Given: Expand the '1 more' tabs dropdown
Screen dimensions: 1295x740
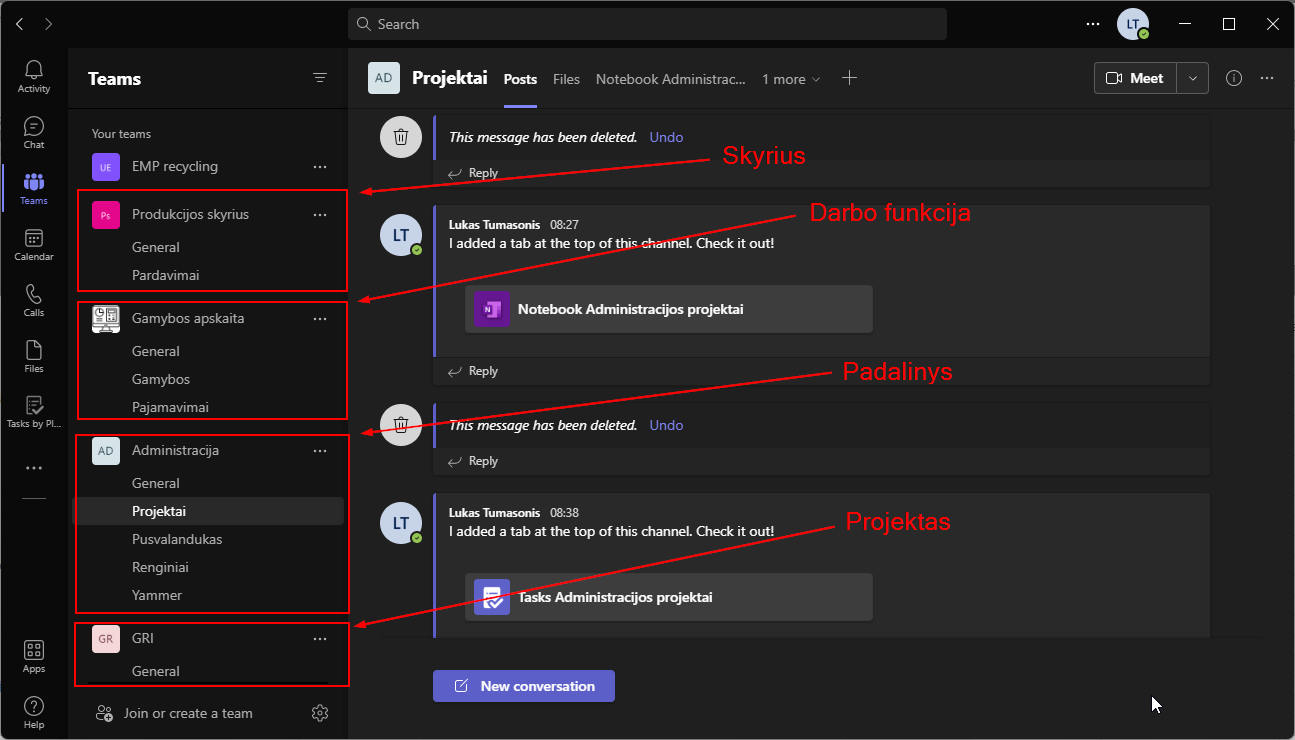Looking at the screenshot, I should pyautogui.click(x=790, y=79).
